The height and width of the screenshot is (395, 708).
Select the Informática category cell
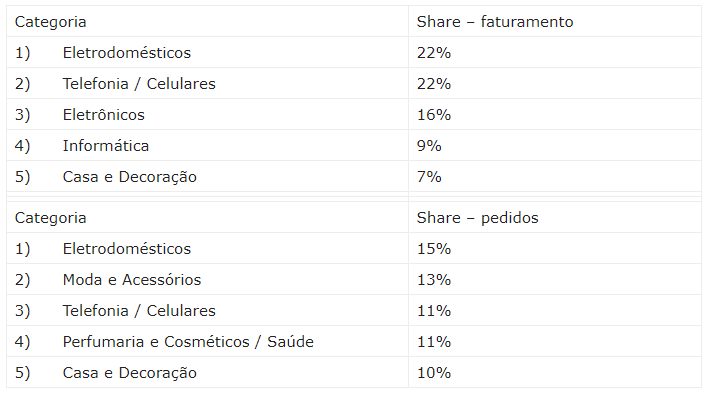click(207, 145)
